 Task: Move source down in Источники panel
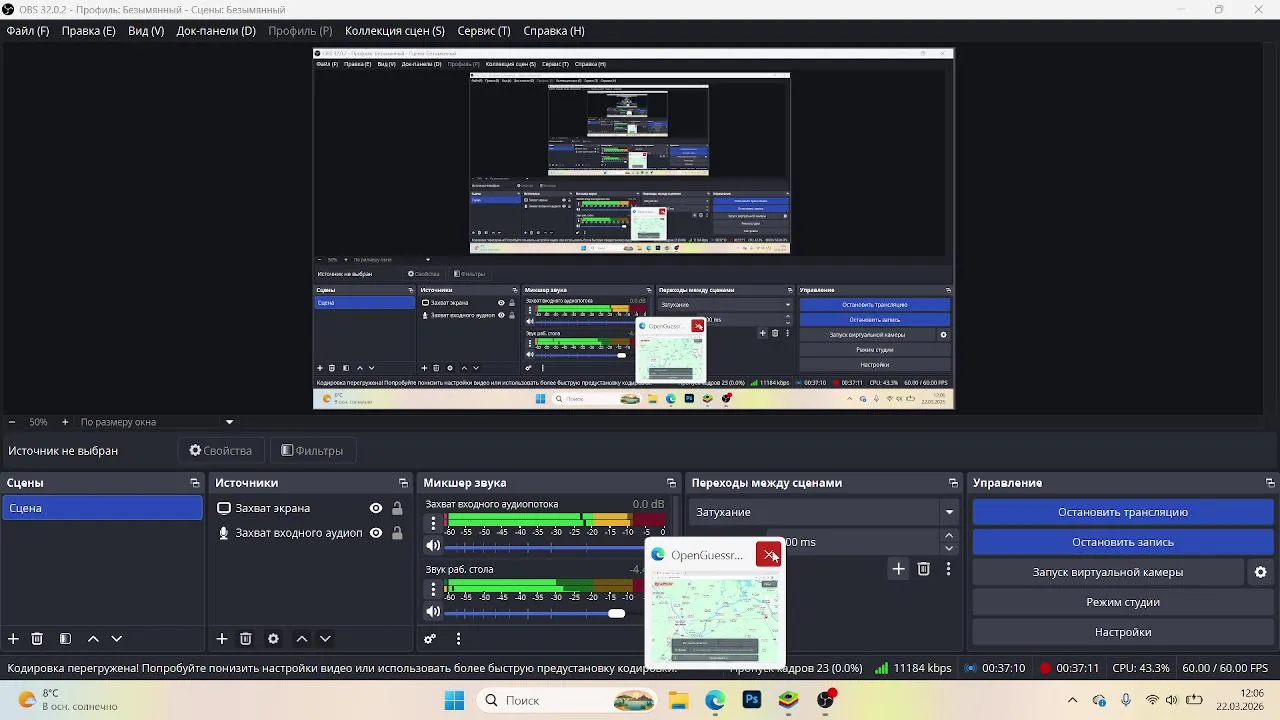point(325,639)
